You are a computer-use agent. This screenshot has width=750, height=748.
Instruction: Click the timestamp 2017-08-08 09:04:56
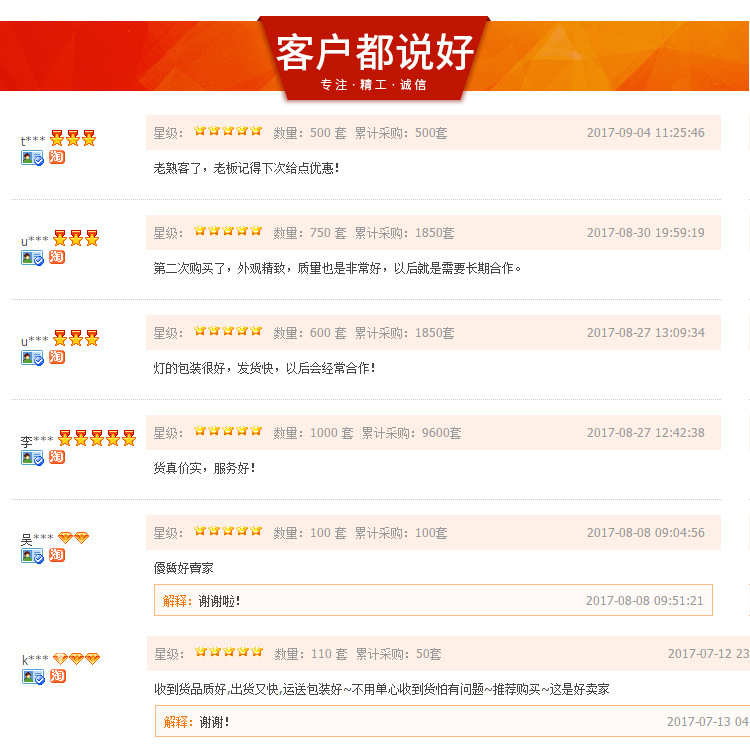coord(646,532)
